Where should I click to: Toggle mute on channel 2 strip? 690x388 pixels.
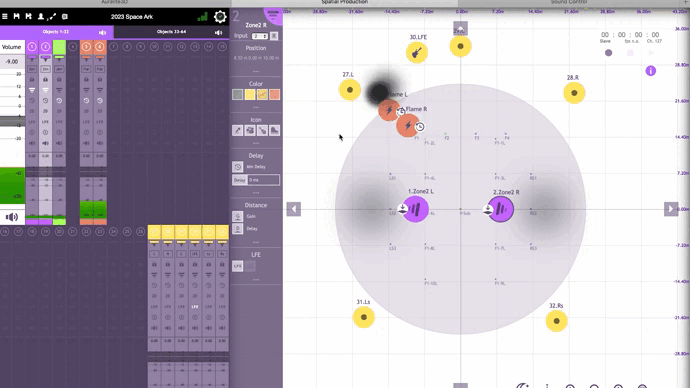(45, 143)
